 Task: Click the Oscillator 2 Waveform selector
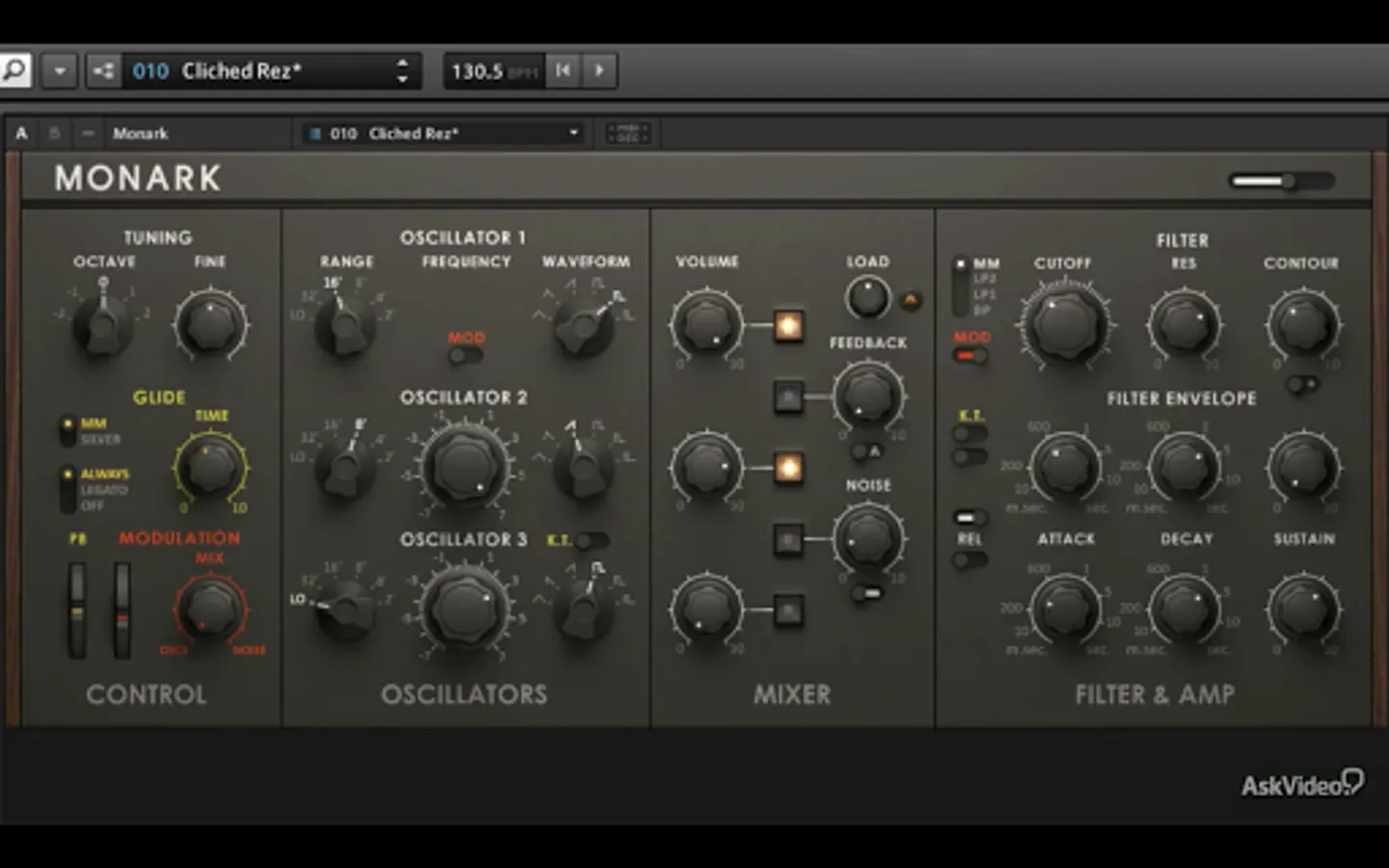[584, 467]
